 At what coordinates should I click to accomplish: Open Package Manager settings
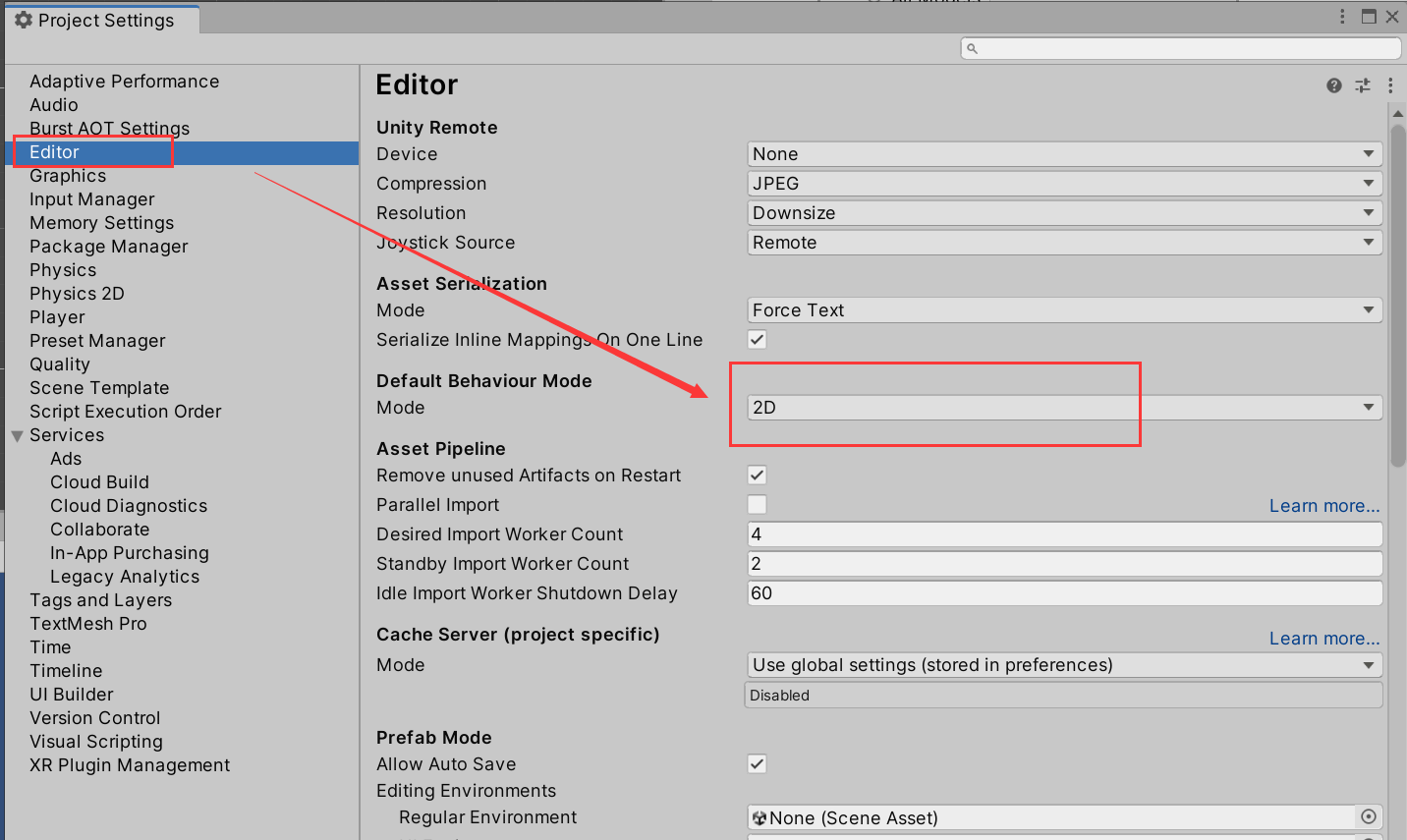(109, 247)
